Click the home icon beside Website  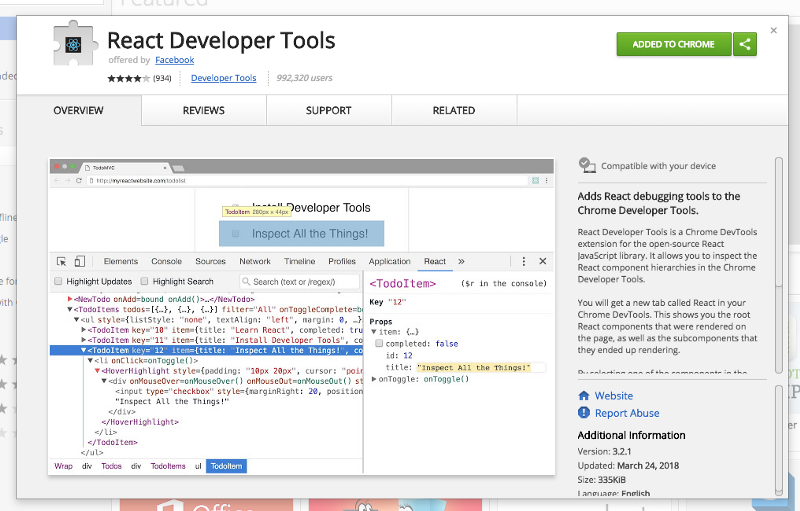pyautogui.click(x=584, y=396)
